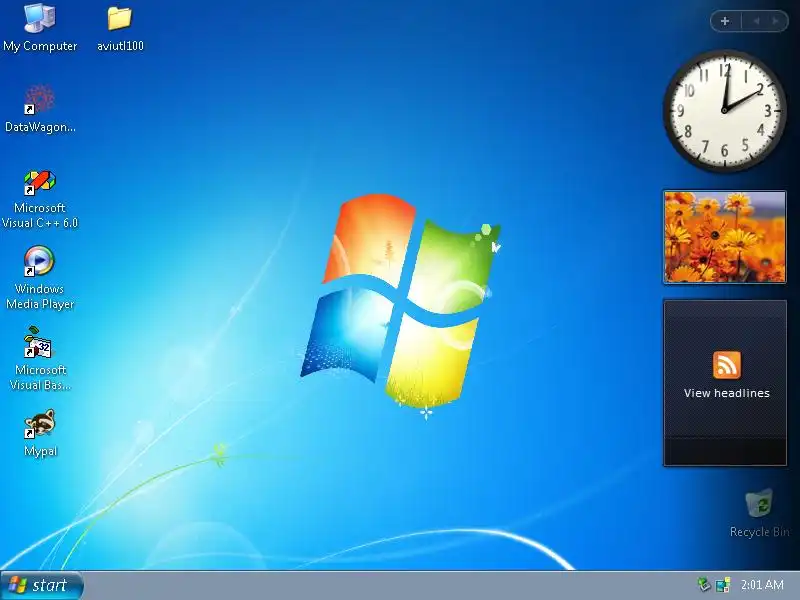The height and width of the screenshot is (600, 800).
Task: Open View headlines in the feed gadget
Action: (727, 393)
